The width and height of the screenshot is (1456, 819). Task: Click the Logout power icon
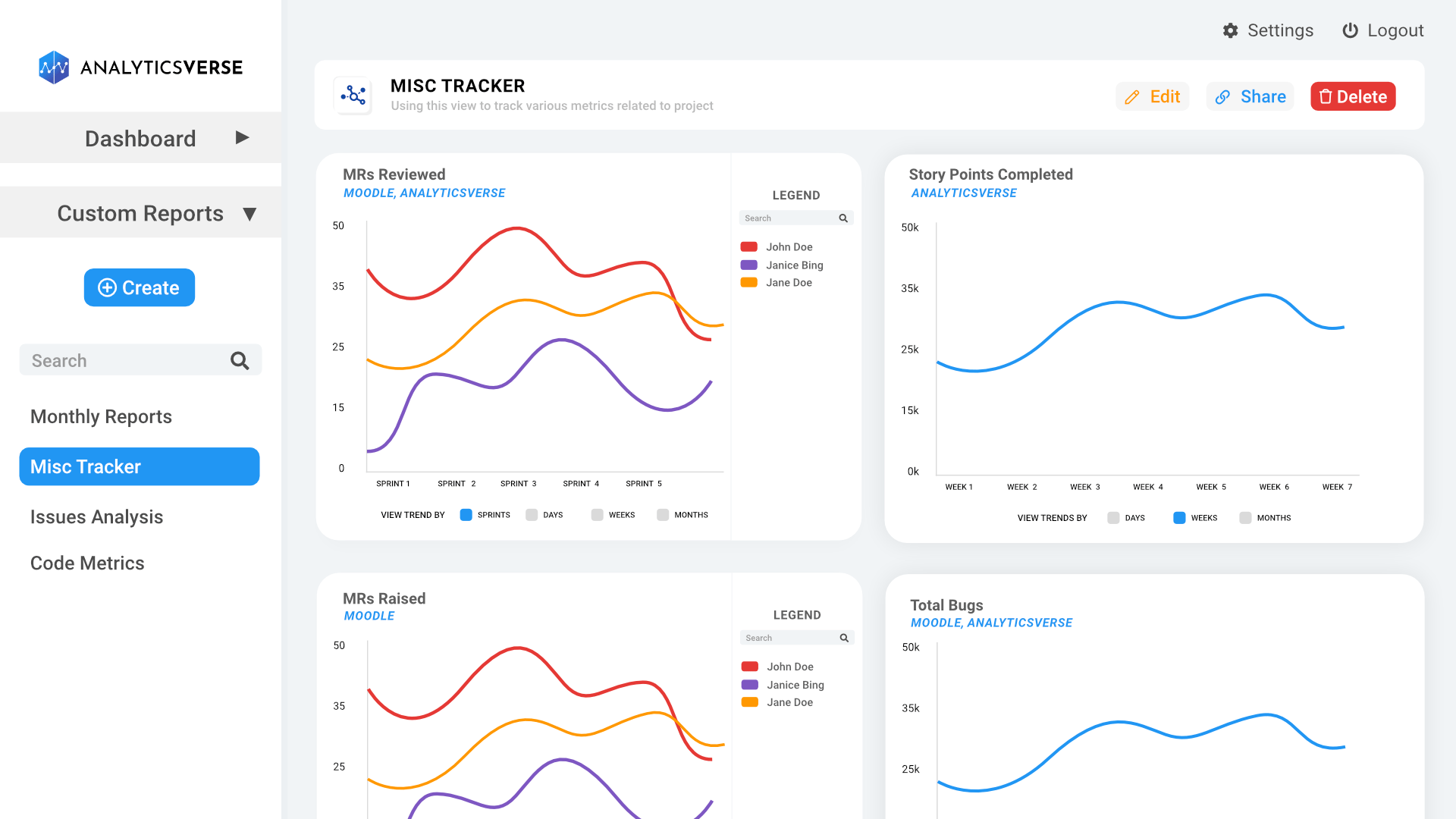point(1351,30)
